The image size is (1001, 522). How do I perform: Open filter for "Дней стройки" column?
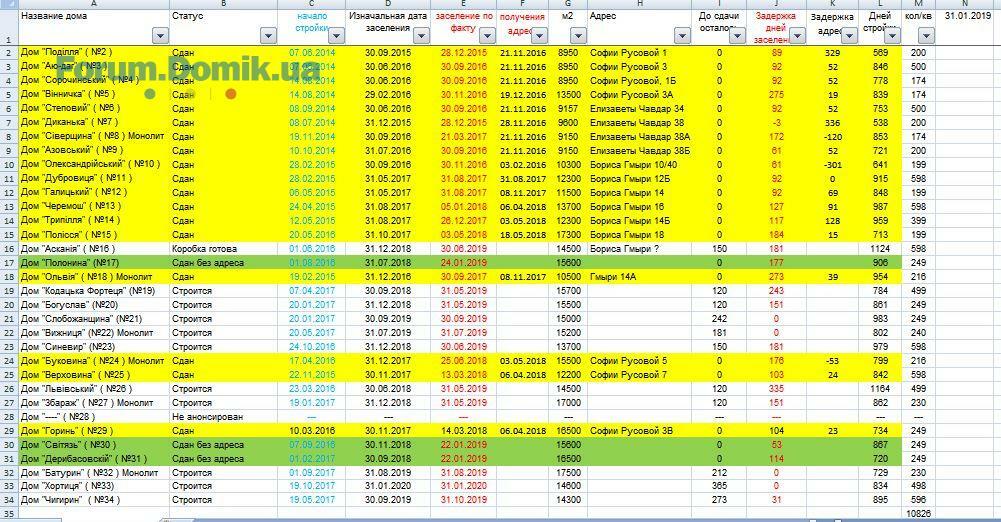pos(892,36)
